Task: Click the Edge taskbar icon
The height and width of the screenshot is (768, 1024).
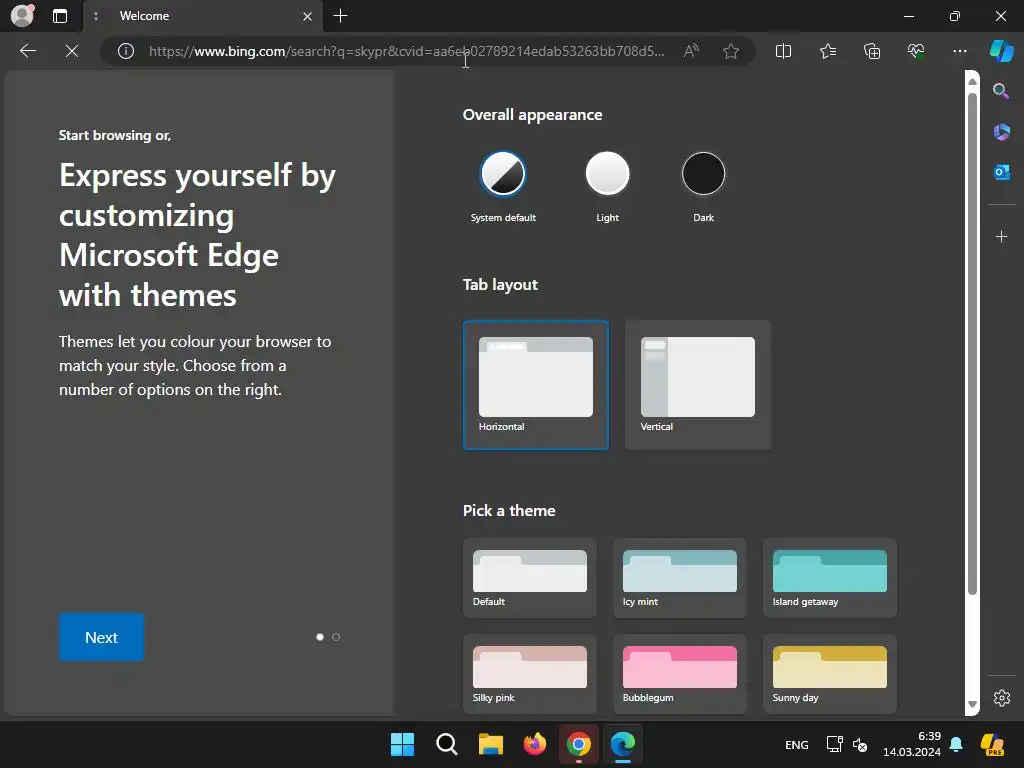Action: 622,744
